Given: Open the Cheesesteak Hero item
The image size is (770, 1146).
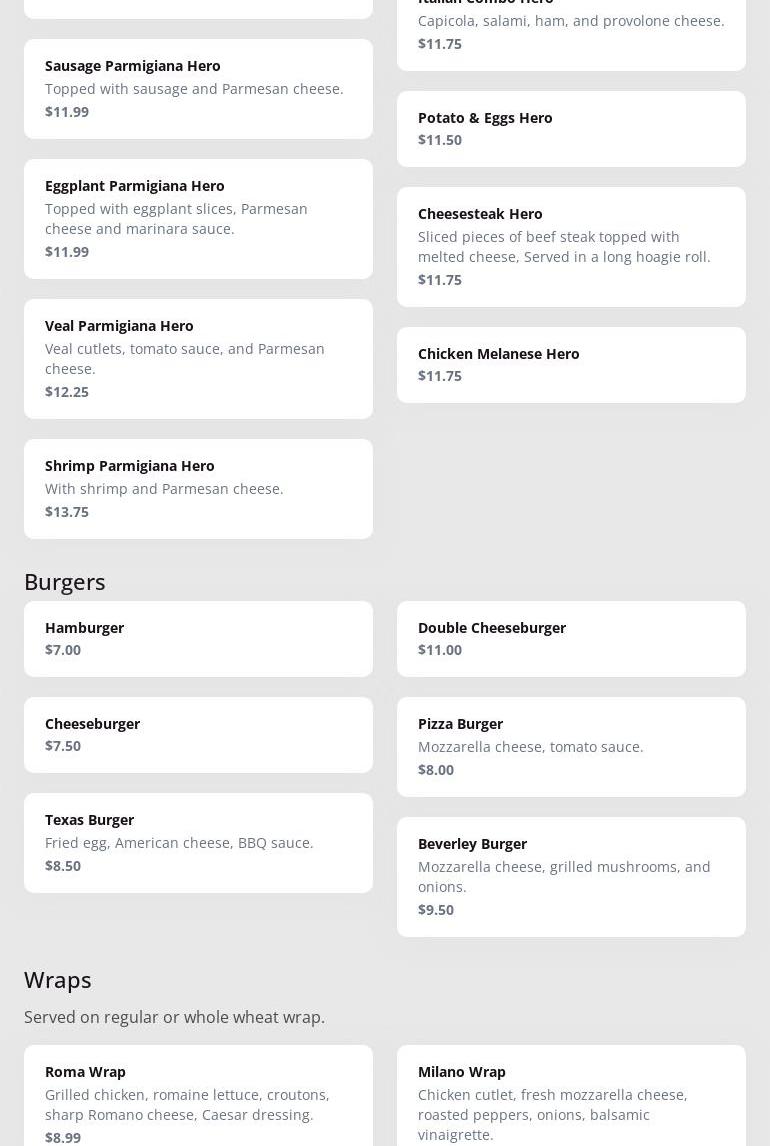Looking at the screenshot, I should click(571, 247).
